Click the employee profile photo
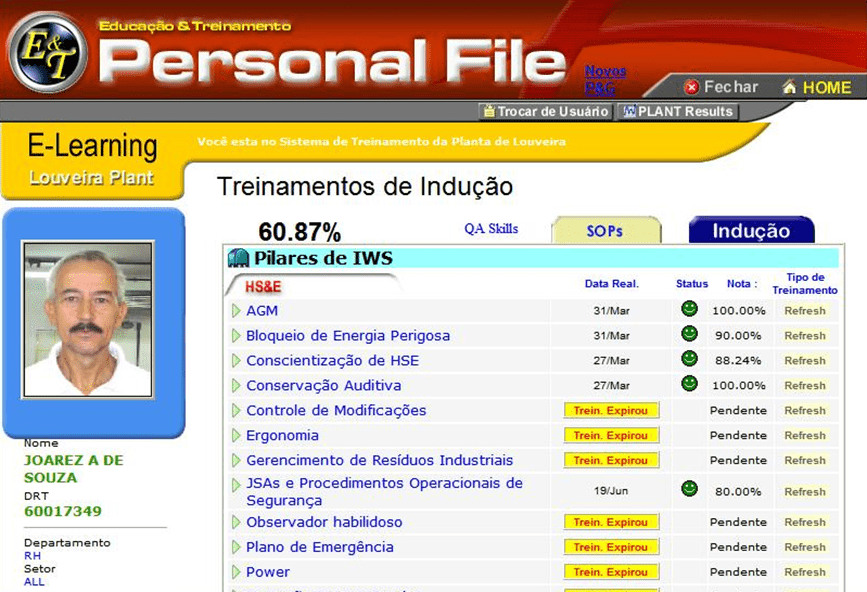The image size is (867, 592). [x=87, y=319]
